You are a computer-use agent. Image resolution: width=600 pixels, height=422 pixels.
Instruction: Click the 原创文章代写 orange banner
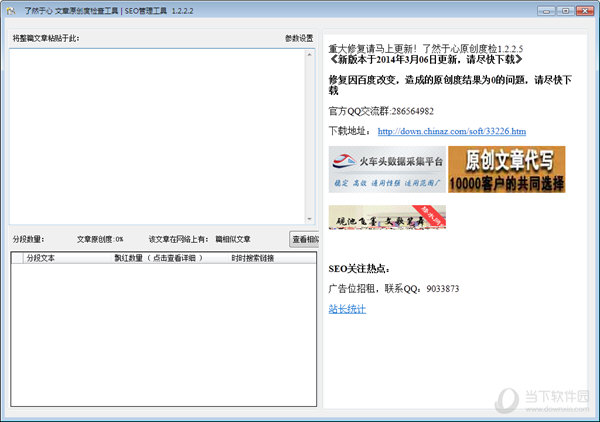(x=506, y=169)
